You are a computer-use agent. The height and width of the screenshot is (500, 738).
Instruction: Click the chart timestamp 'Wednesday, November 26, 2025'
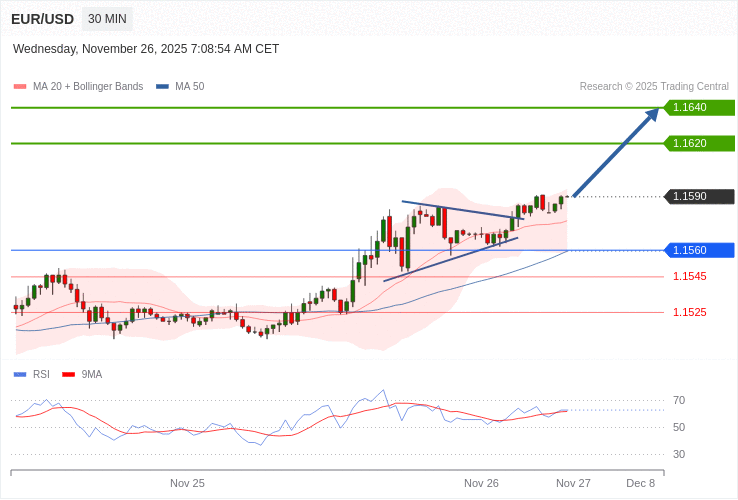100,49
